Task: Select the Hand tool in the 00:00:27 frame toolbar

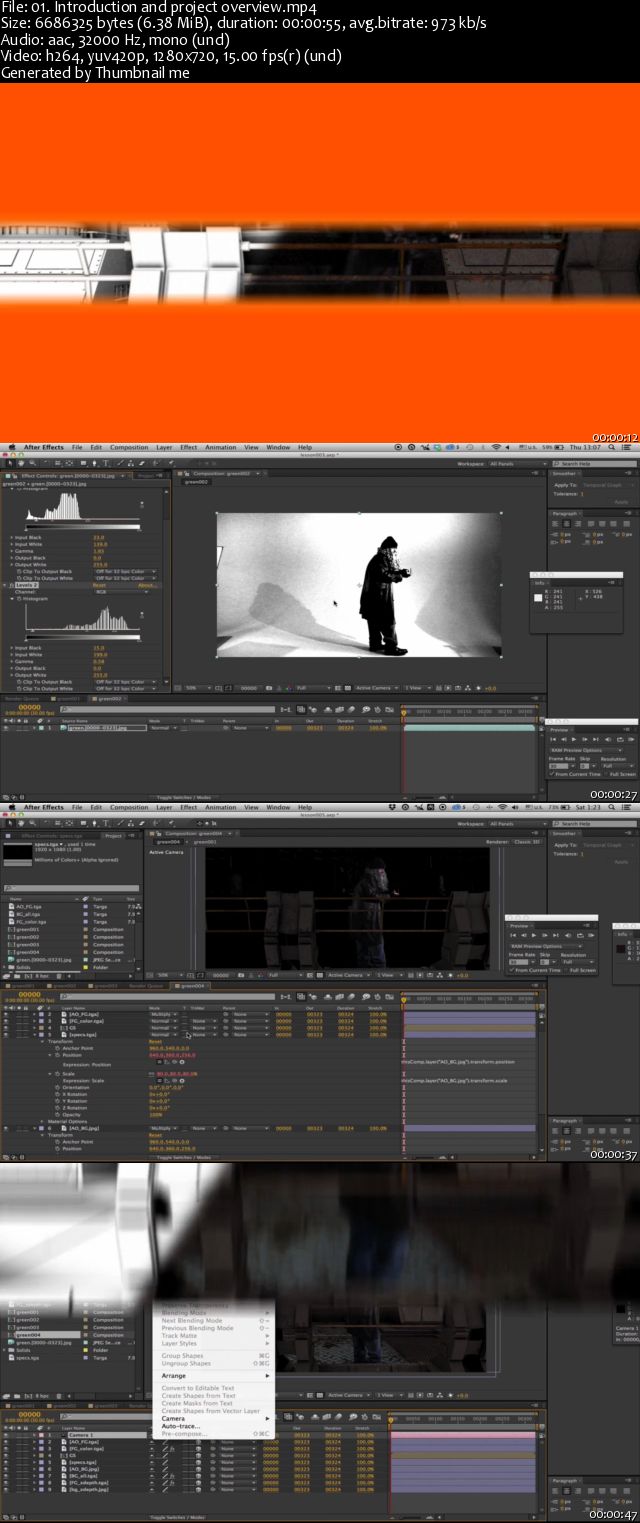Action: pos(21,463)
